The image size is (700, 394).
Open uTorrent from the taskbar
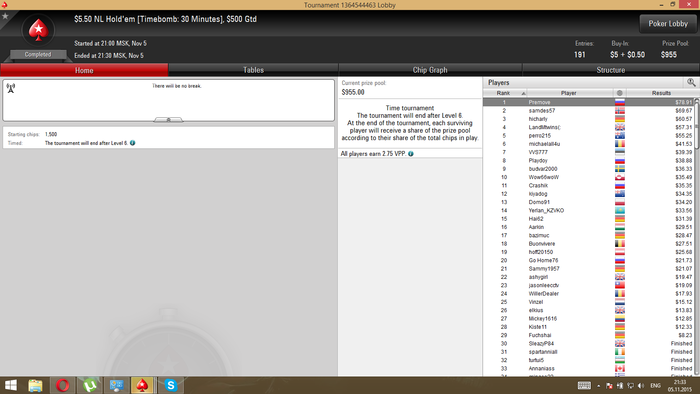[90, 385]
